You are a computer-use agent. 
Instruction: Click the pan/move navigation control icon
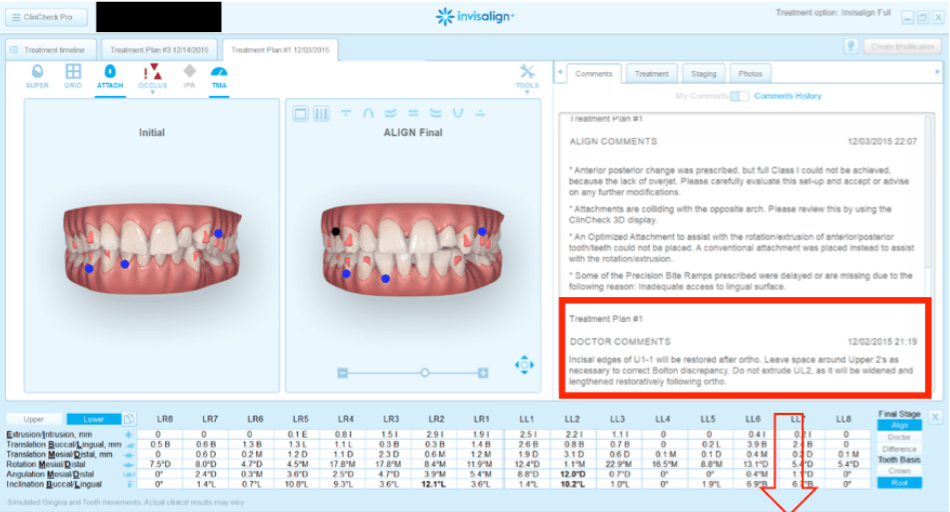[x=524, y=365]
